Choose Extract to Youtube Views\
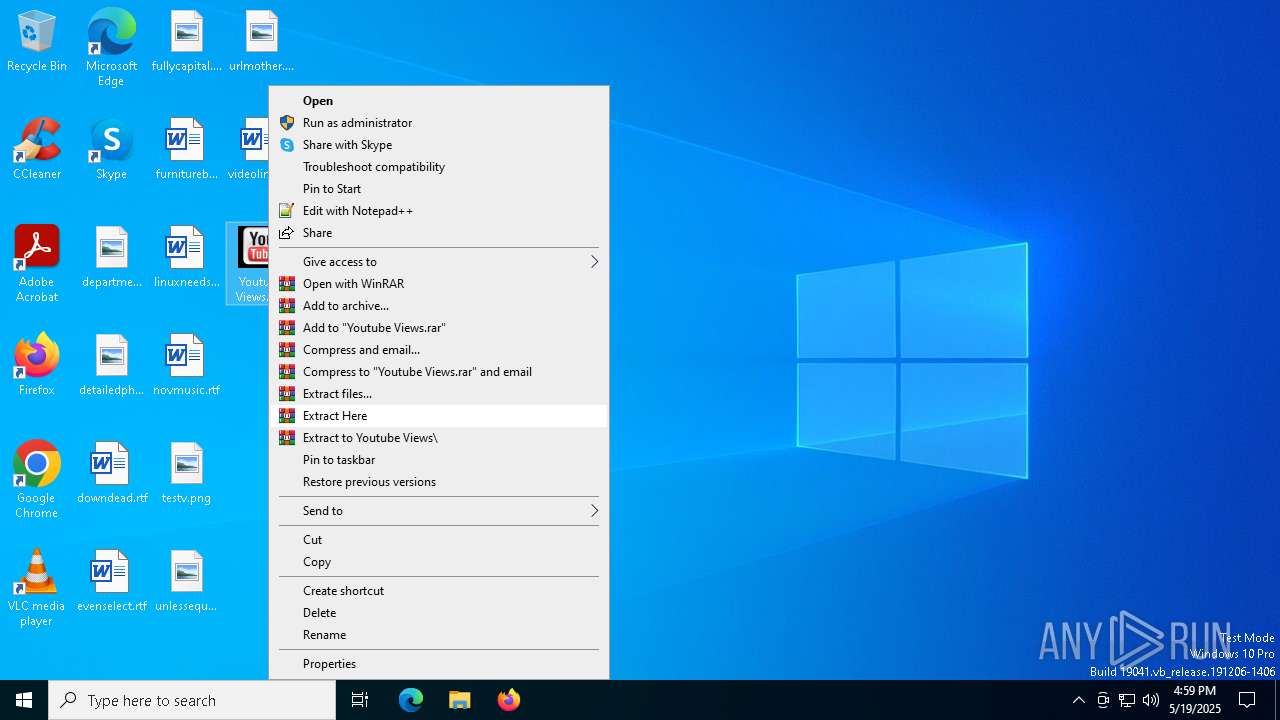1280x720 pixels. pos(439,438)
